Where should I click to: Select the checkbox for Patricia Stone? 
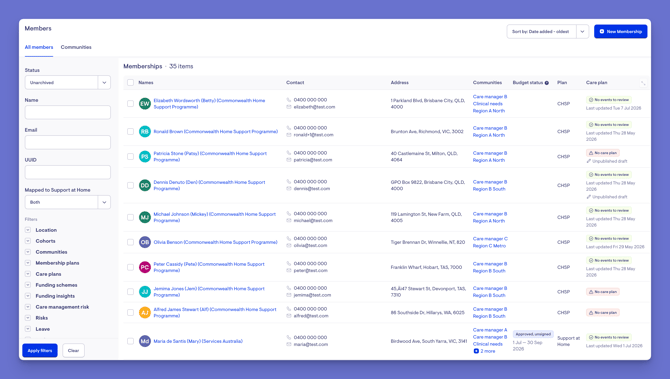tap(130, 156)
